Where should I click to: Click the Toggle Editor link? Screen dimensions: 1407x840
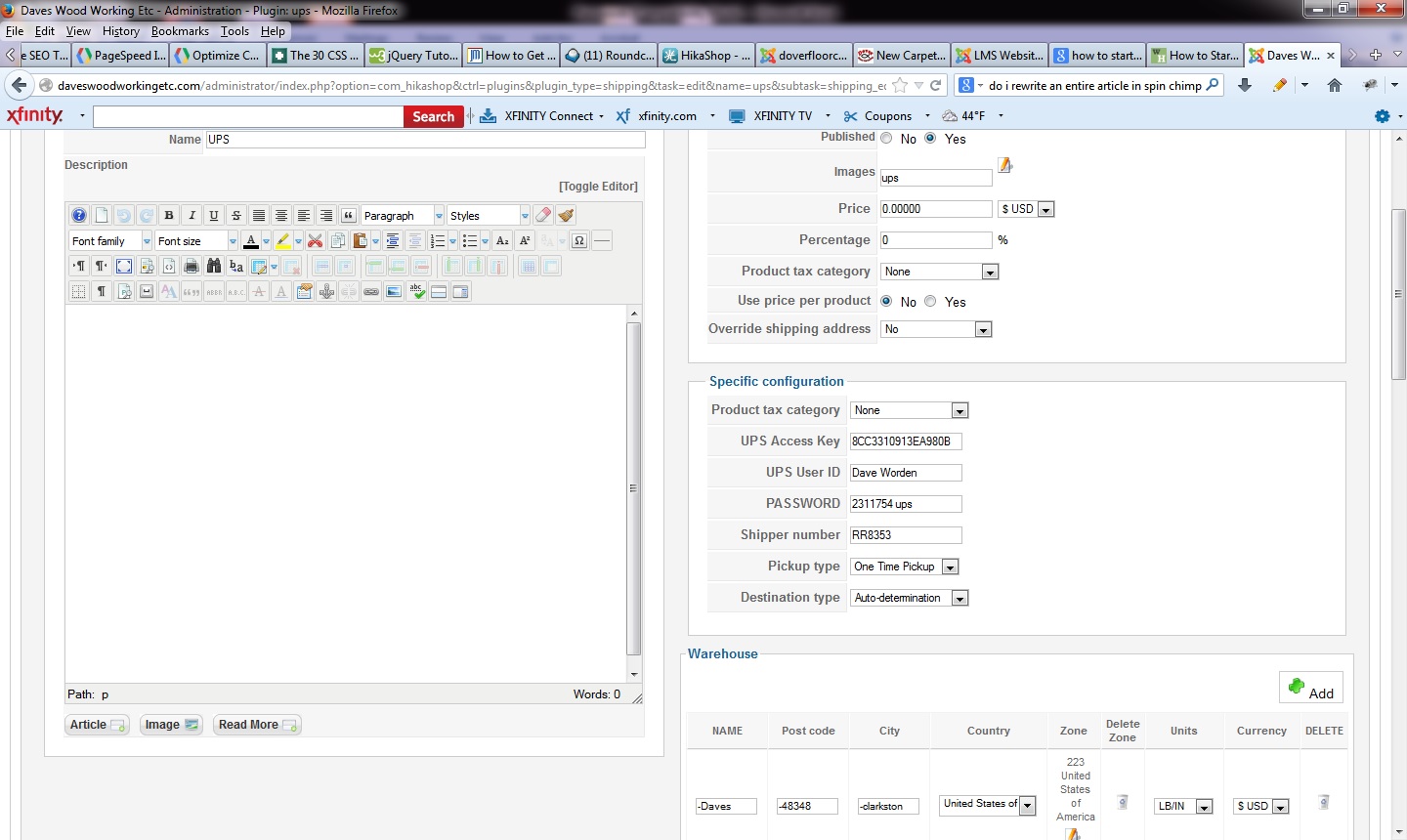coord(598,187)
